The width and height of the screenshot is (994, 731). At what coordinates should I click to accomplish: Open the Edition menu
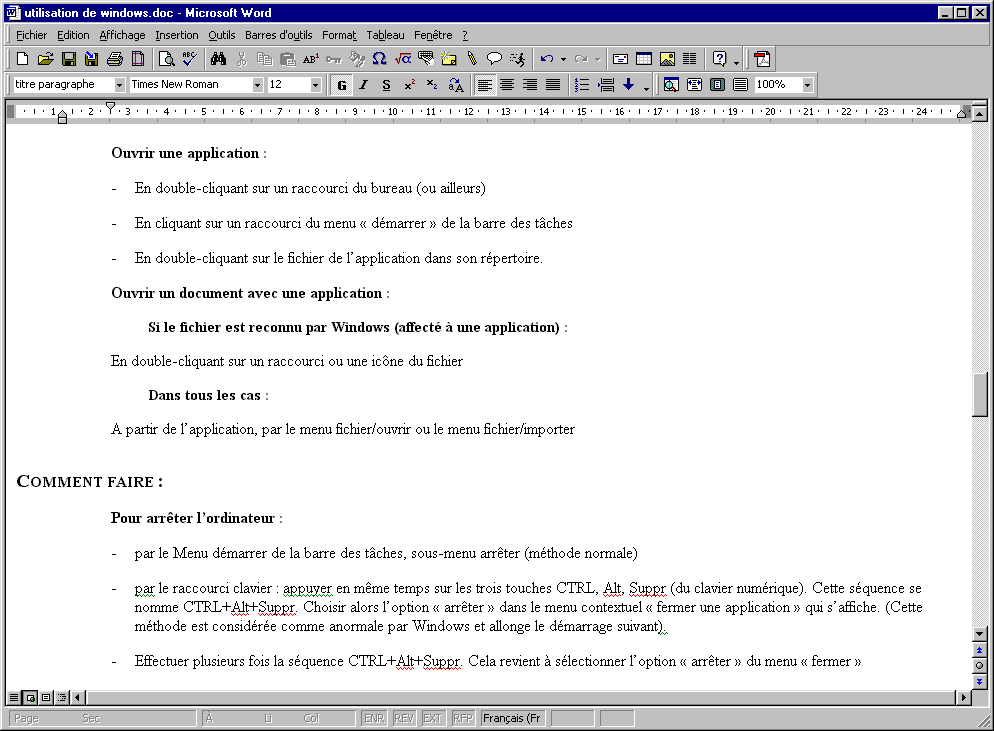73,36
